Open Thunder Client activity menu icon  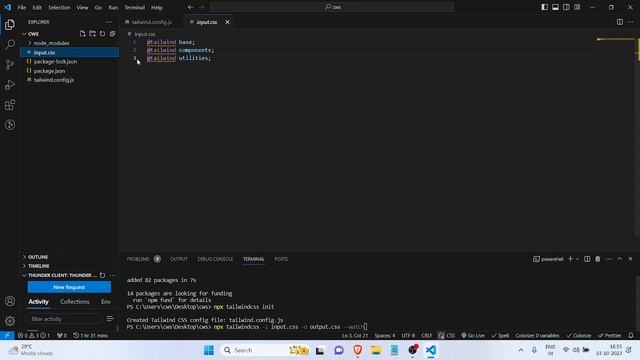pos(110,319)
